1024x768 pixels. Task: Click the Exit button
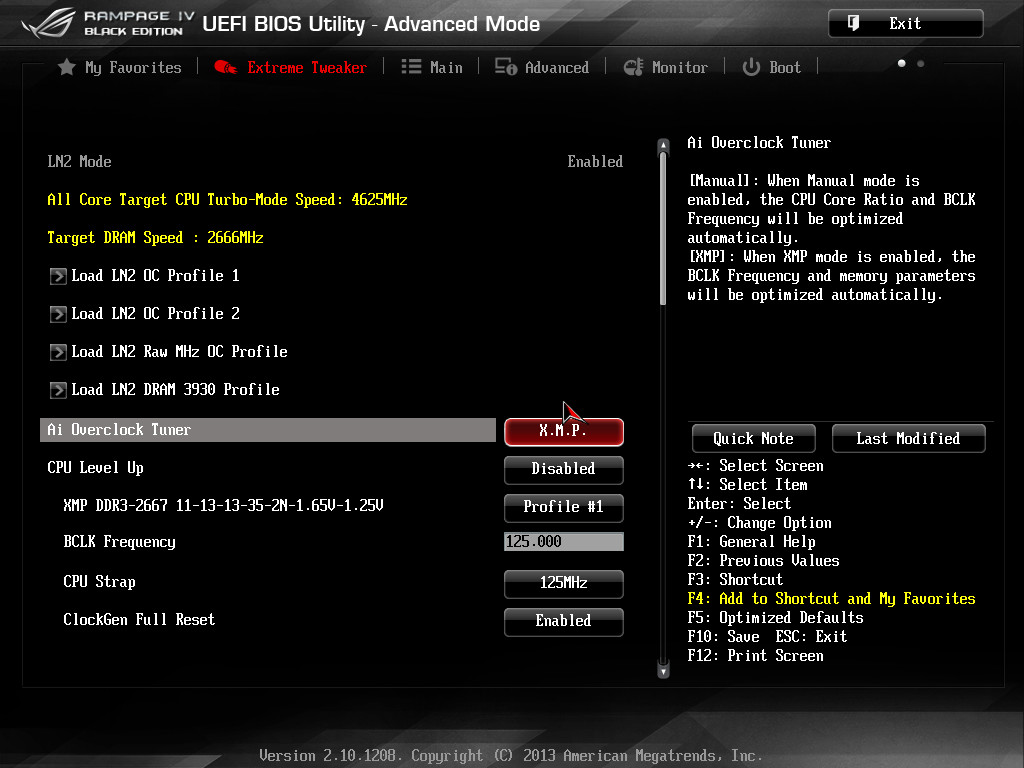pyautogui.click(x=905, y=23)
